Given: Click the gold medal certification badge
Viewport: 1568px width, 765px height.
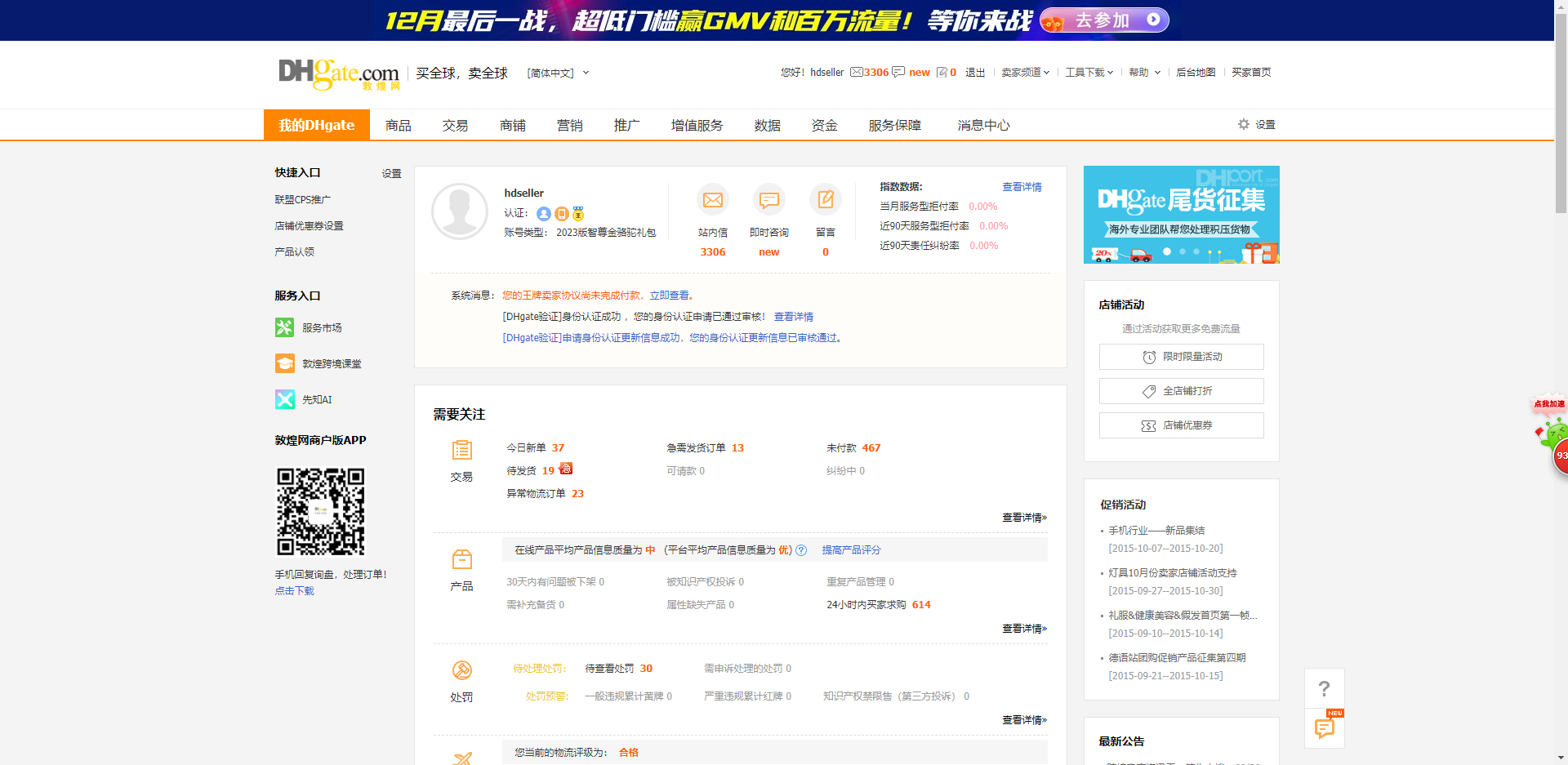Looking at the screenshot, I should (x=578, y=214).
